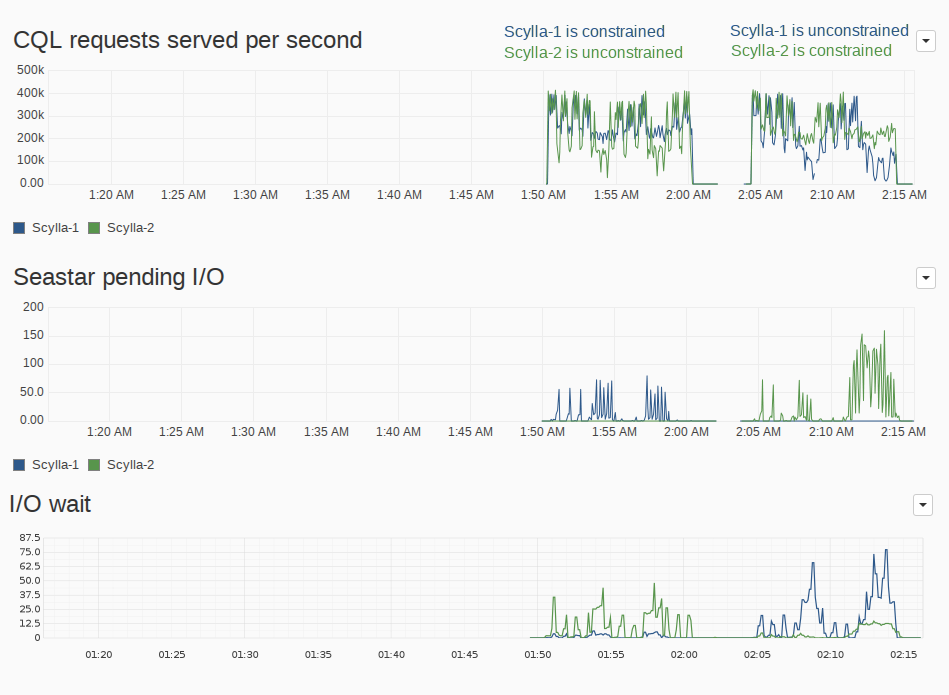Click the 2:10 AM x-axis label on Seastar chart
Viewport: 949px width, 695px height.
(x=831, y=432)
